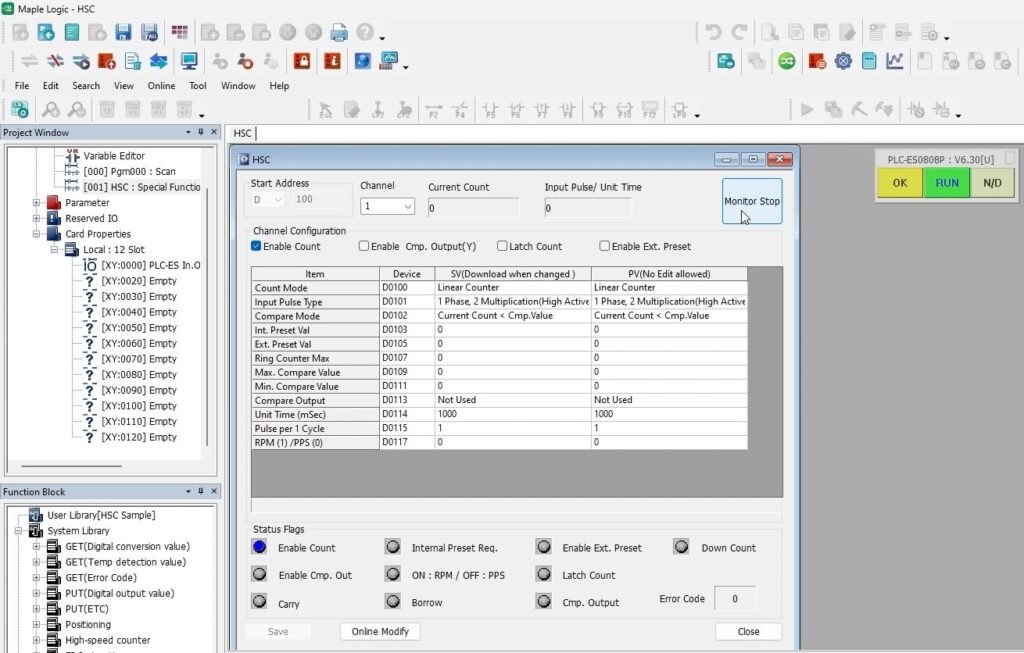Click the Open Project toolbar icon

click(46, 32)
